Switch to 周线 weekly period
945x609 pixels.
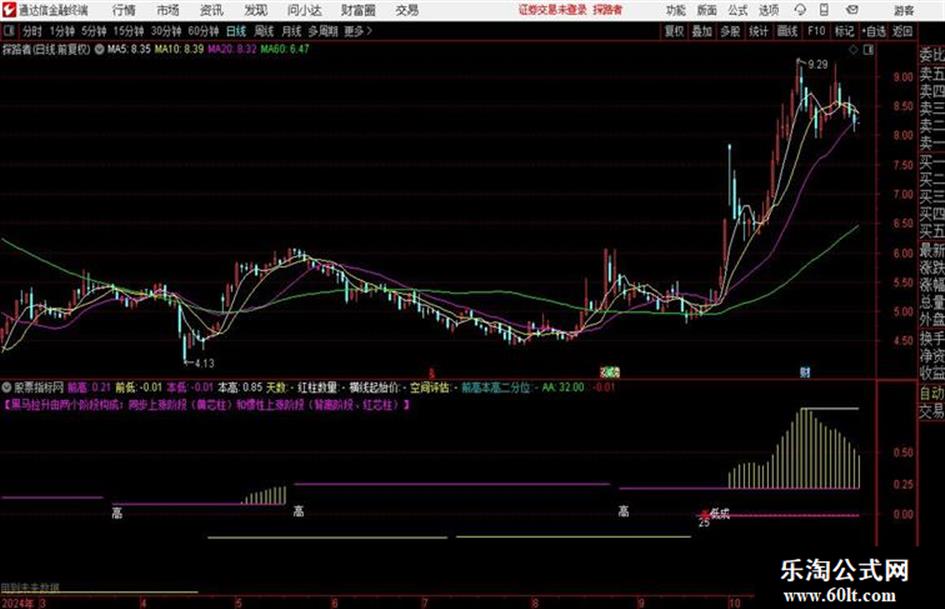(x=264, y=31)
